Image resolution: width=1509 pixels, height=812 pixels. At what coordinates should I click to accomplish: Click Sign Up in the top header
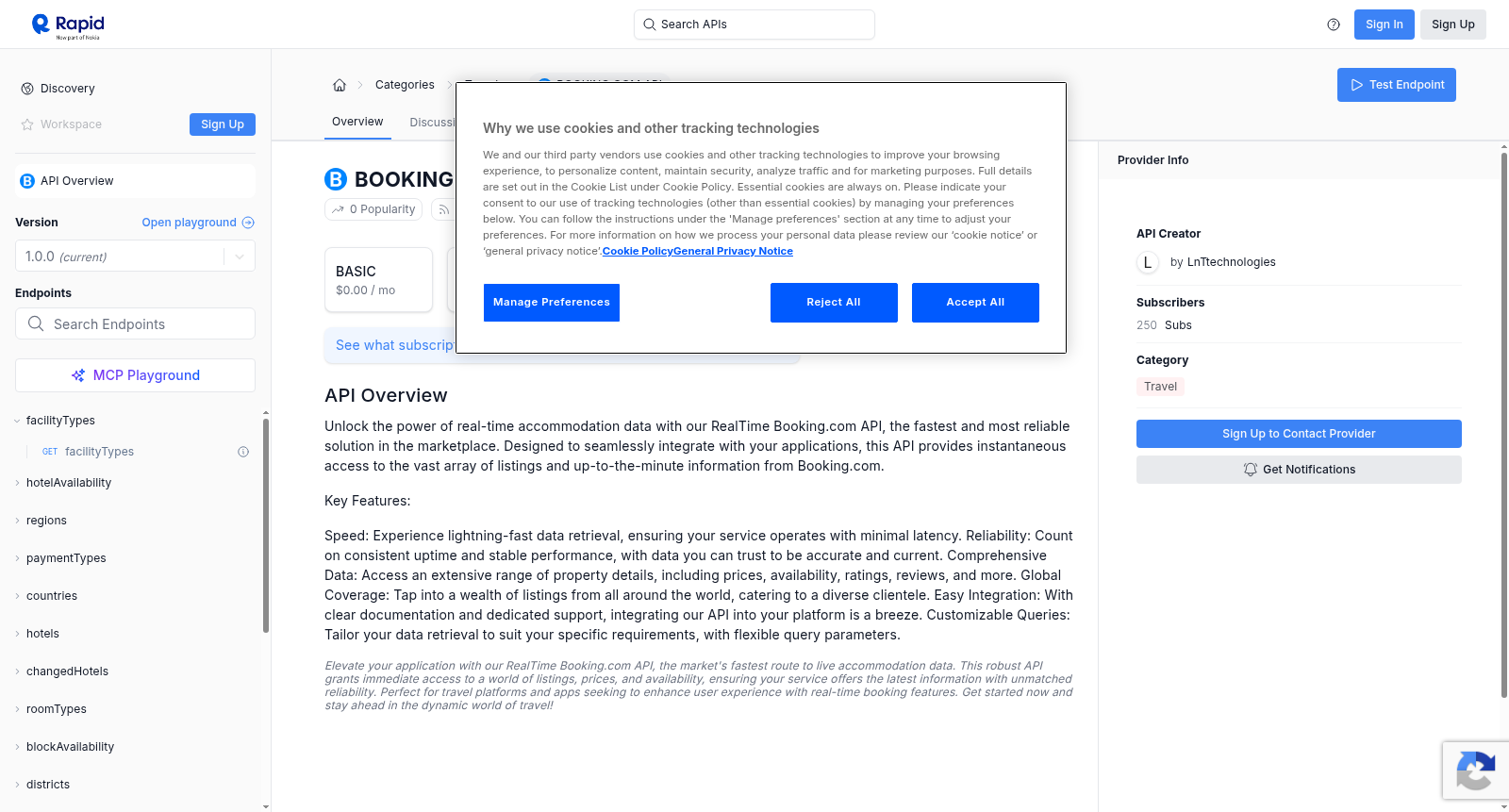click(x=1453, y=25)
